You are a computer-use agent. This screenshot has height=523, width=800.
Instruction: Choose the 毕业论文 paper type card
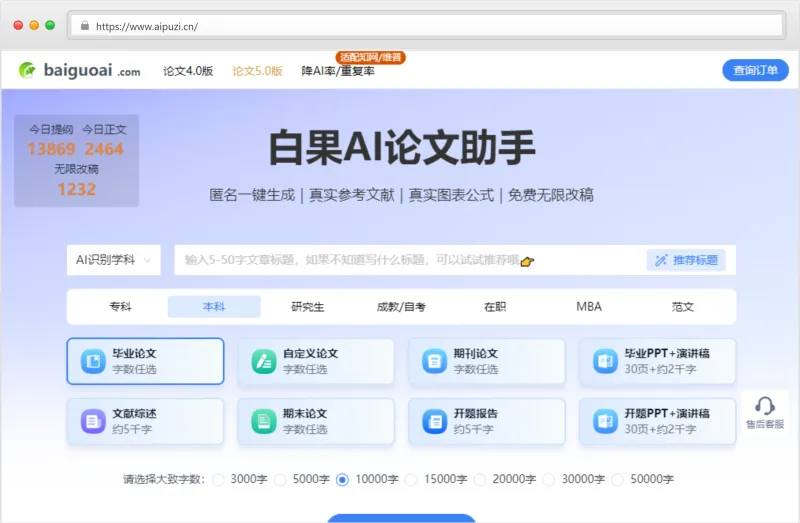pyautogui.click(x=145, y=361)
